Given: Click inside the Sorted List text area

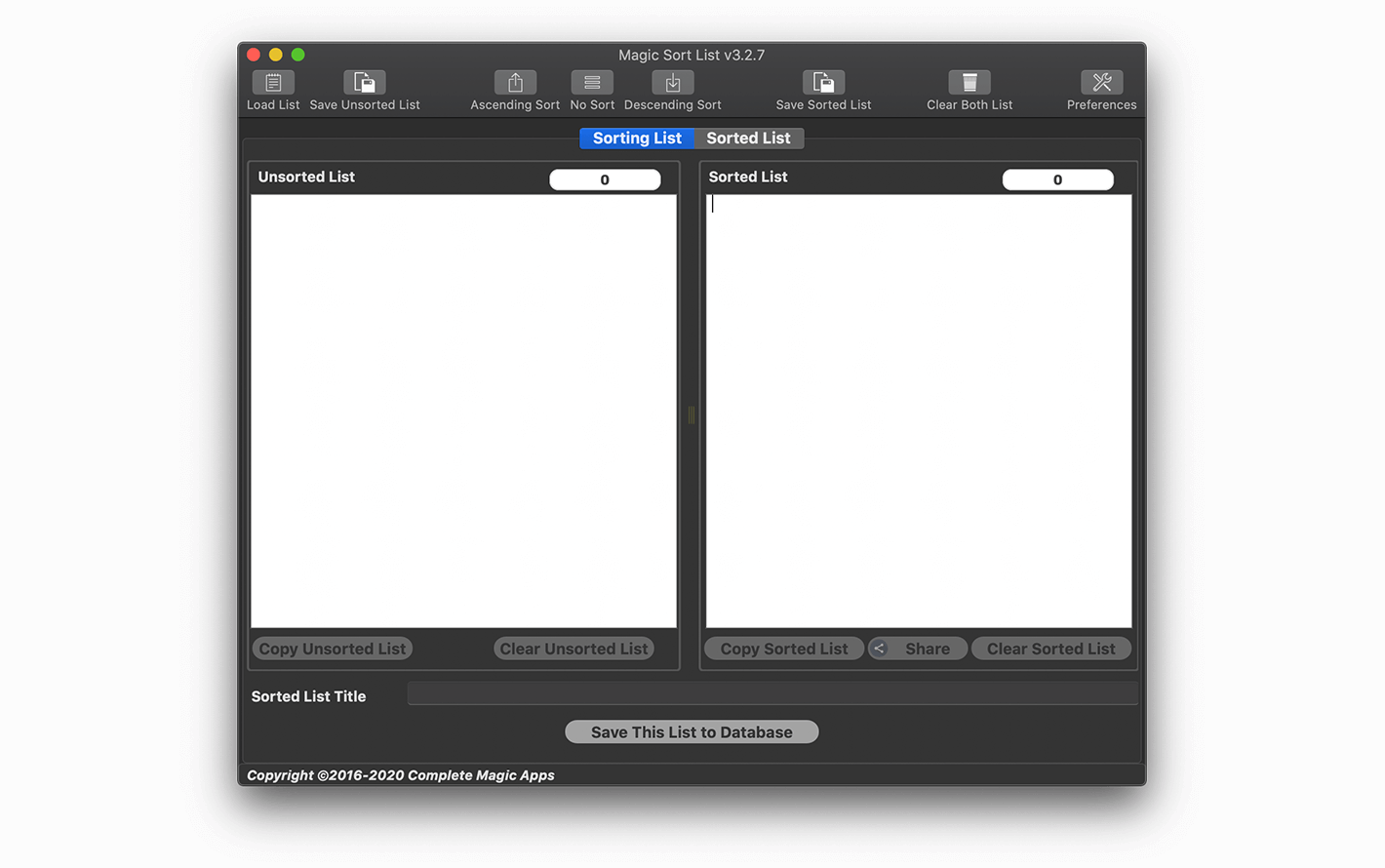Looking at the screenshot, I should click(x=919, y=411).
